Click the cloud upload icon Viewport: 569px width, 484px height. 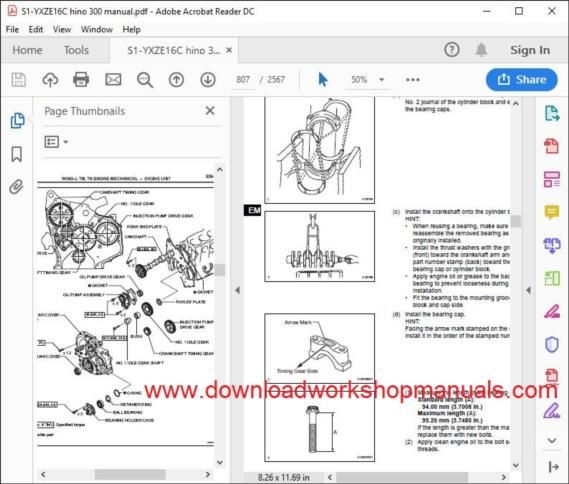coord(50,79)
